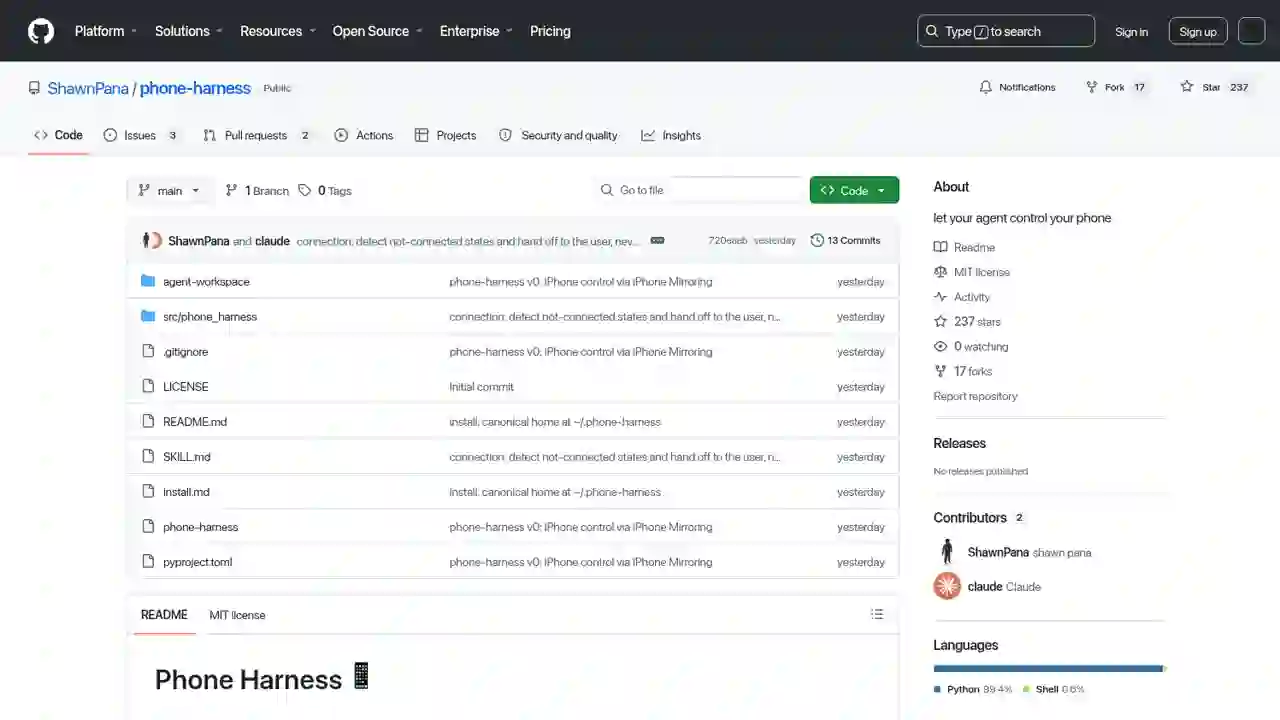Open the Pricing menu item

coord(550,31)
